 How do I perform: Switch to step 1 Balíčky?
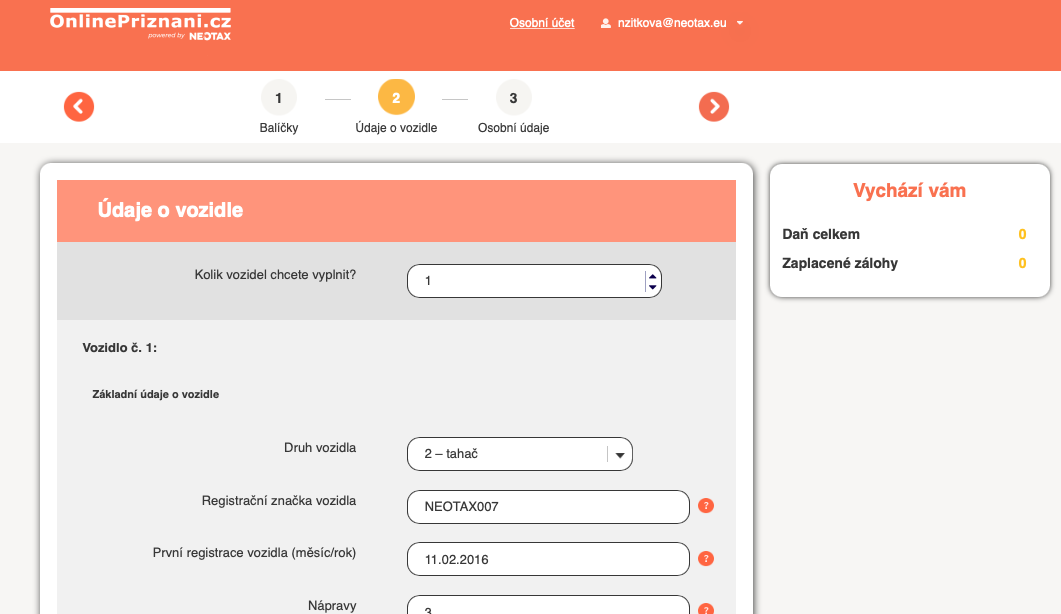(279, 98)
